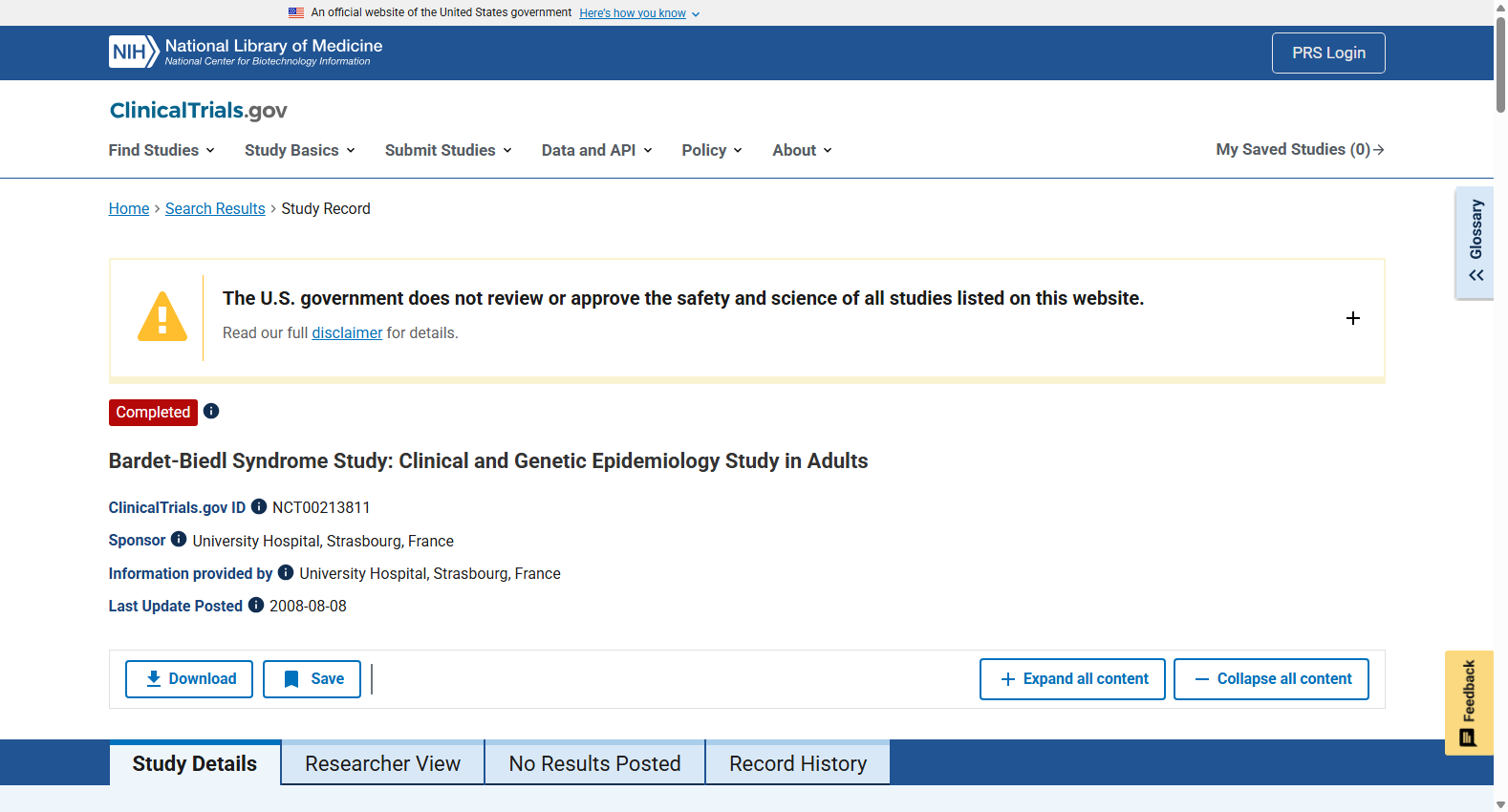Click the page vertical scrollbar thumb
Image resolution: width=1508 pixels, height=812 pixels.
coord(1500,65)
